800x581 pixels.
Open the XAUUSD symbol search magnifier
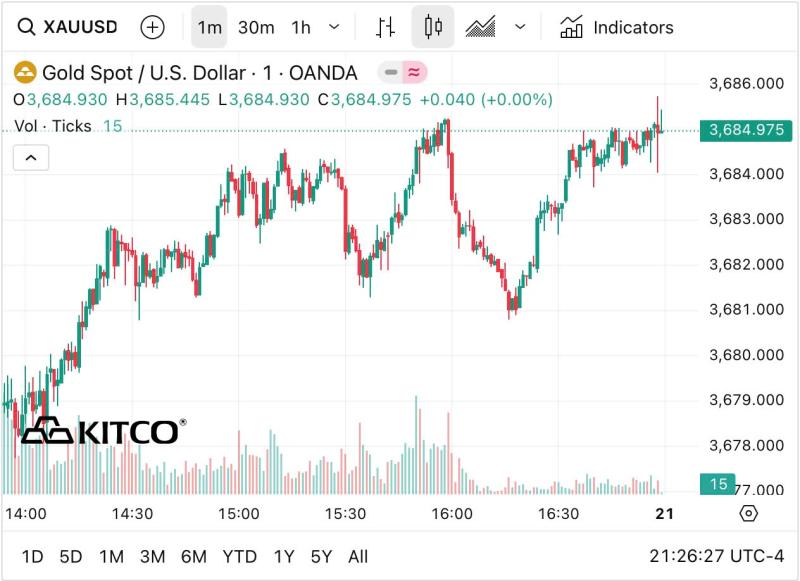26,27
